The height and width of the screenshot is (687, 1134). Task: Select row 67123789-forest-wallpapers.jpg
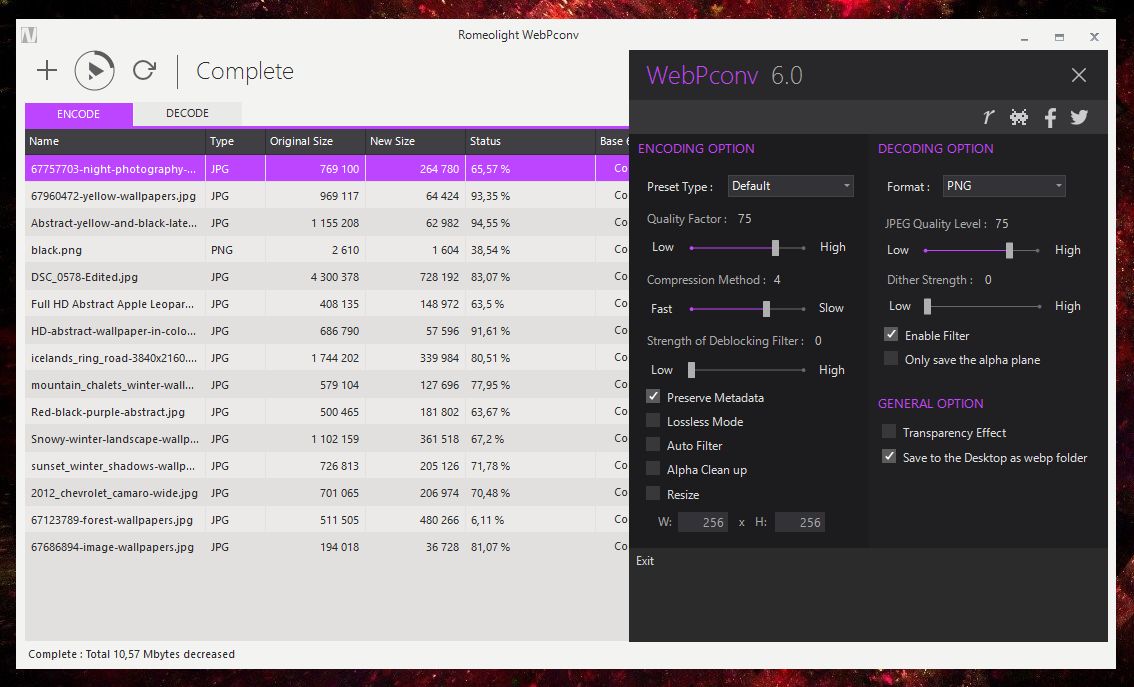point(327,520)
